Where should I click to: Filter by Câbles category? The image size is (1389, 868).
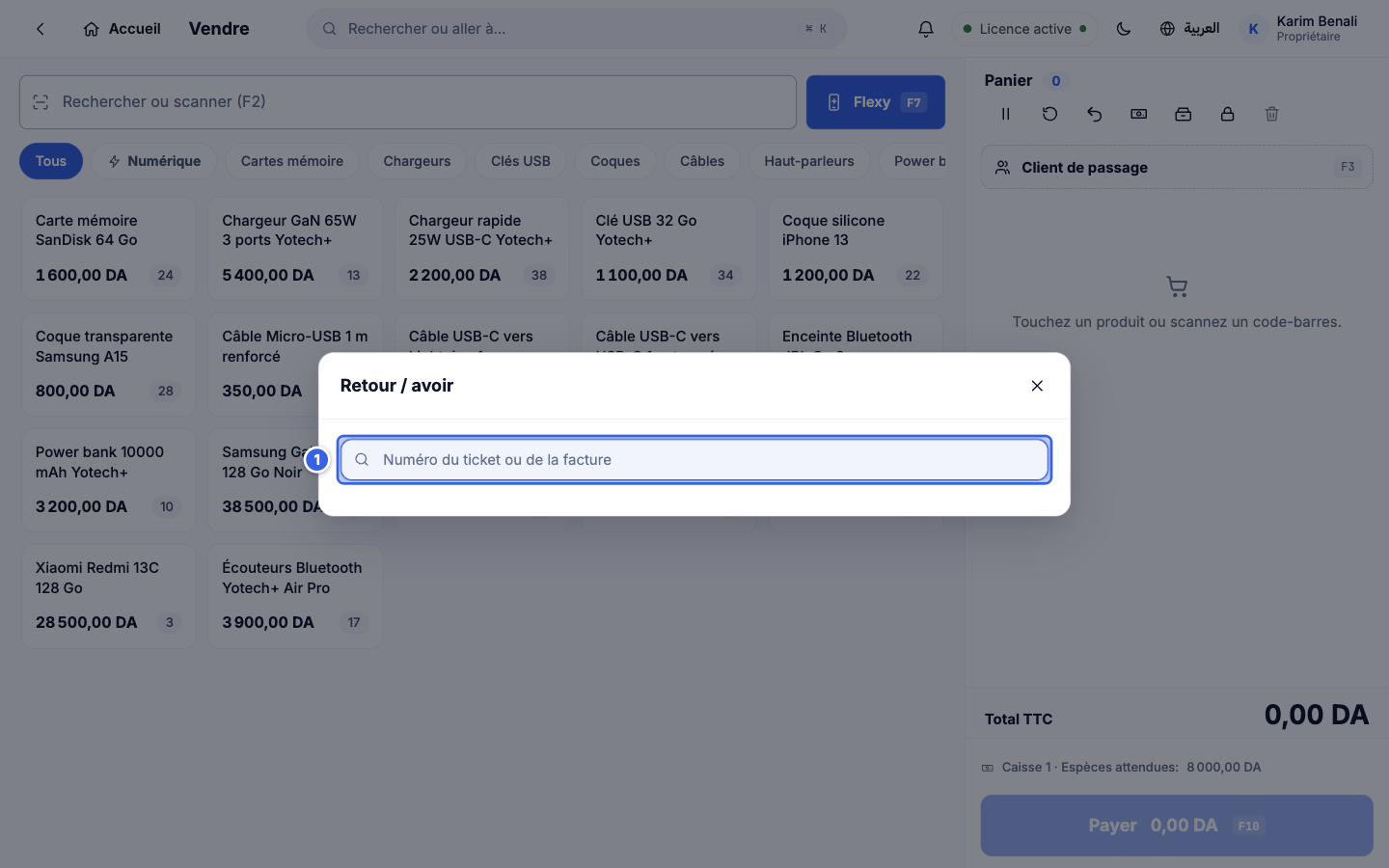tap(702, 161)
